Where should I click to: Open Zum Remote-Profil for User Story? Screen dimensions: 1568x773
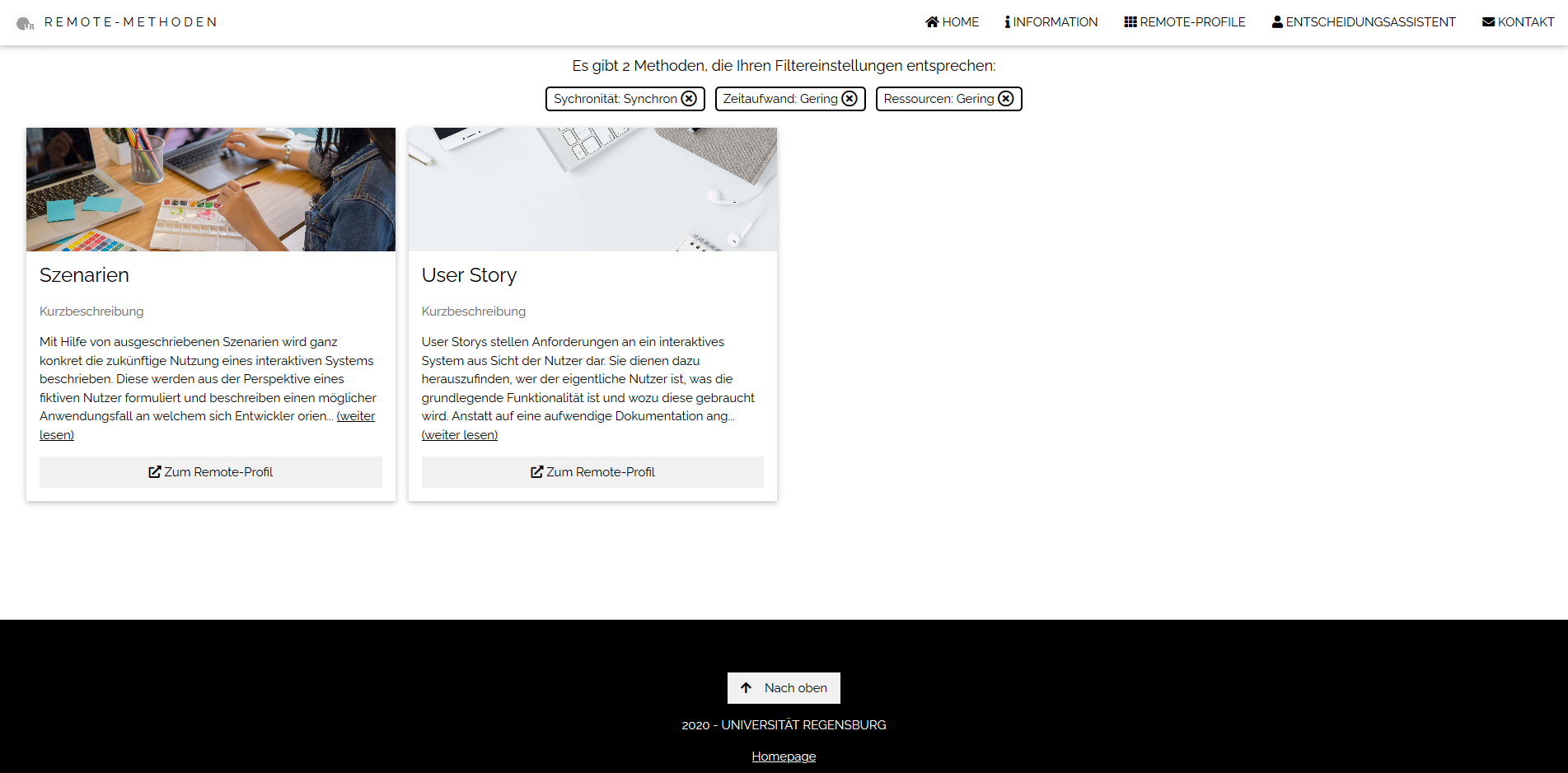tap(592, 472)
